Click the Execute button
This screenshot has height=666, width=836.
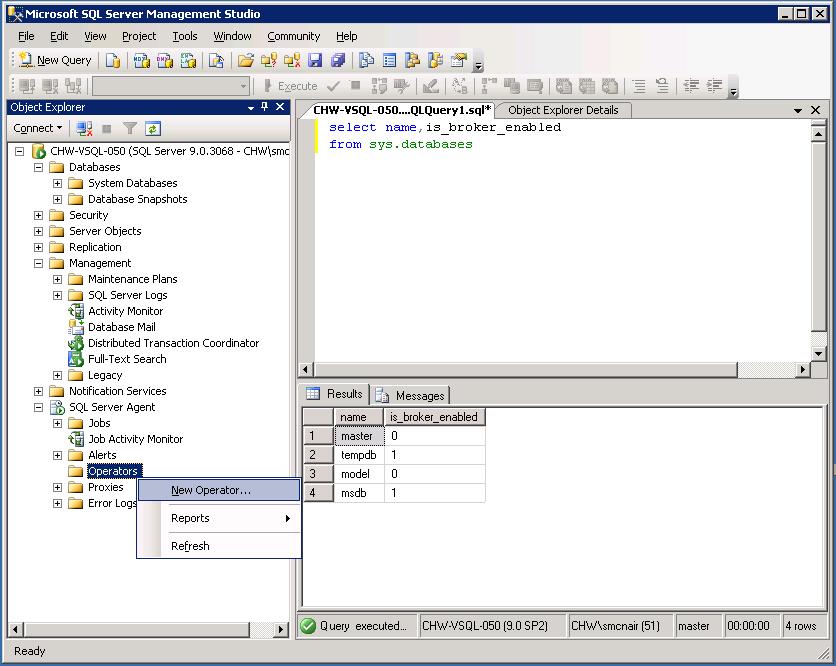(291, 86)
